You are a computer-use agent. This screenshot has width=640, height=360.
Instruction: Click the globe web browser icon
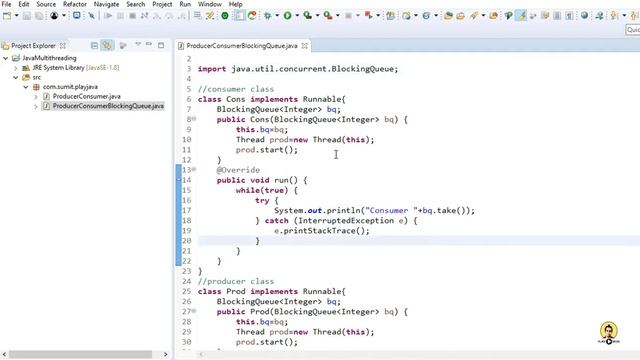point(584,16)
